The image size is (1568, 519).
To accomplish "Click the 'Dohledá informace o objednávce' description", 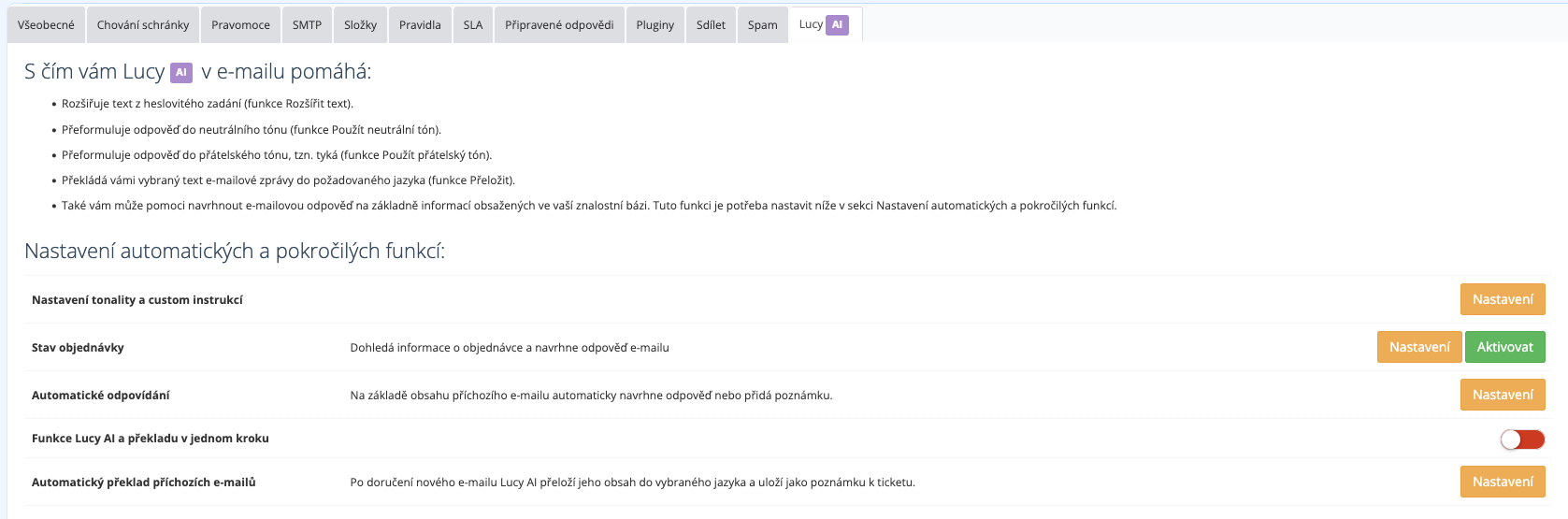I will tap(510, 348).
